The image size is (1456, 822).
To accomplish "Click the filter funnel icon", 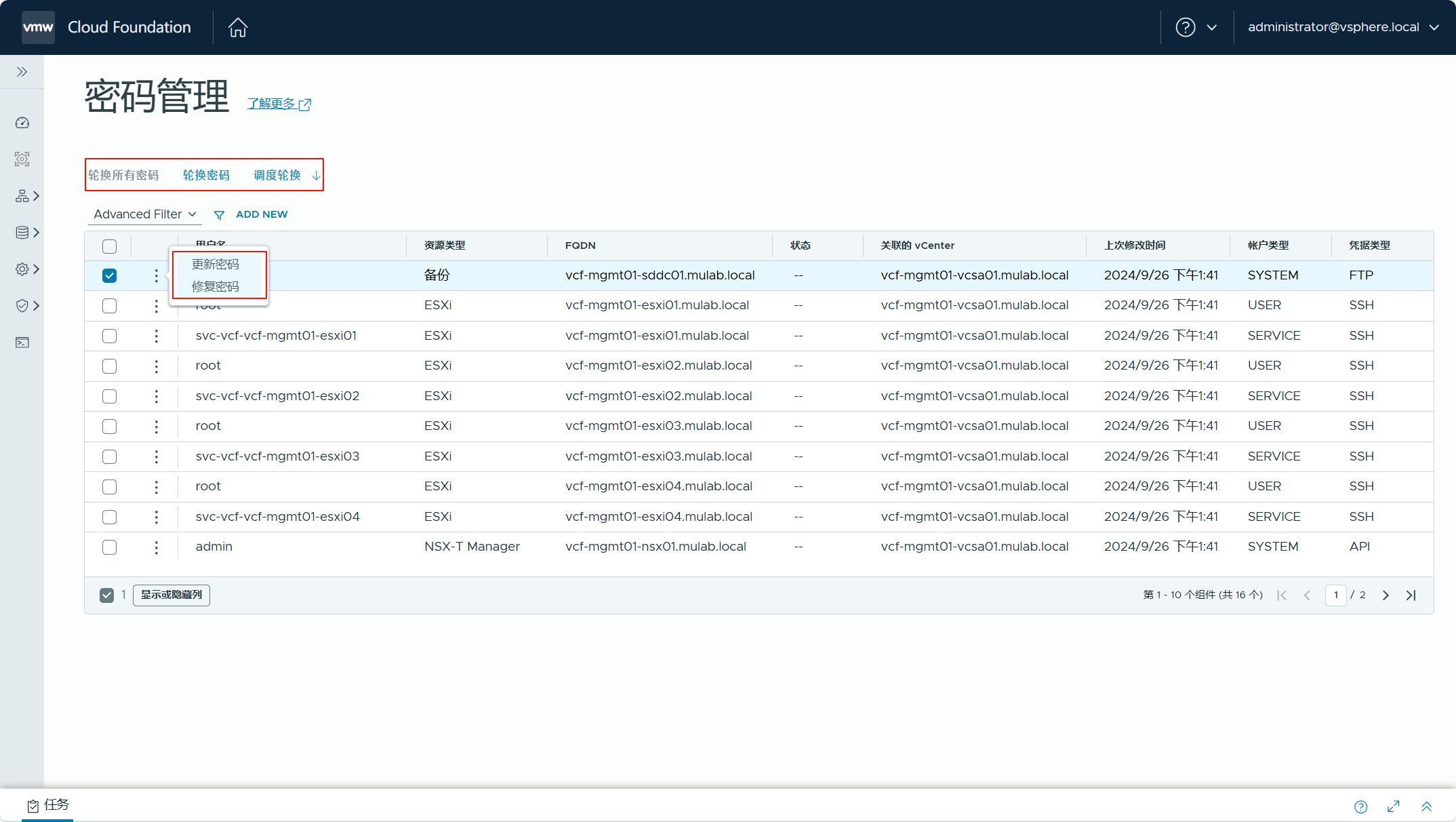I will click(x=219, y=215).
